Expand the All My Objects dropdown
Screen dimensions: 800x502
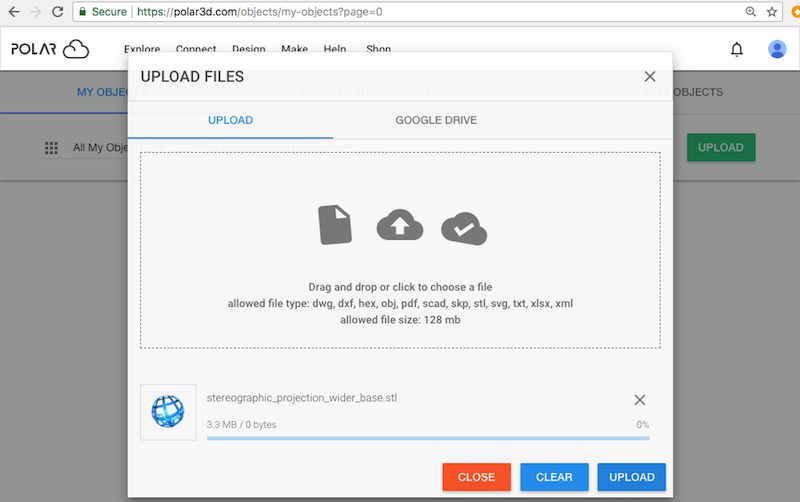pyautogui.click(x=102, y=148)
